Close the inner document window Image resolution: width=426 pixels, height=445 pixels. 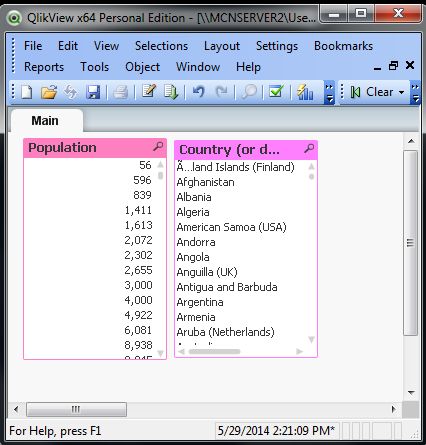410,65
